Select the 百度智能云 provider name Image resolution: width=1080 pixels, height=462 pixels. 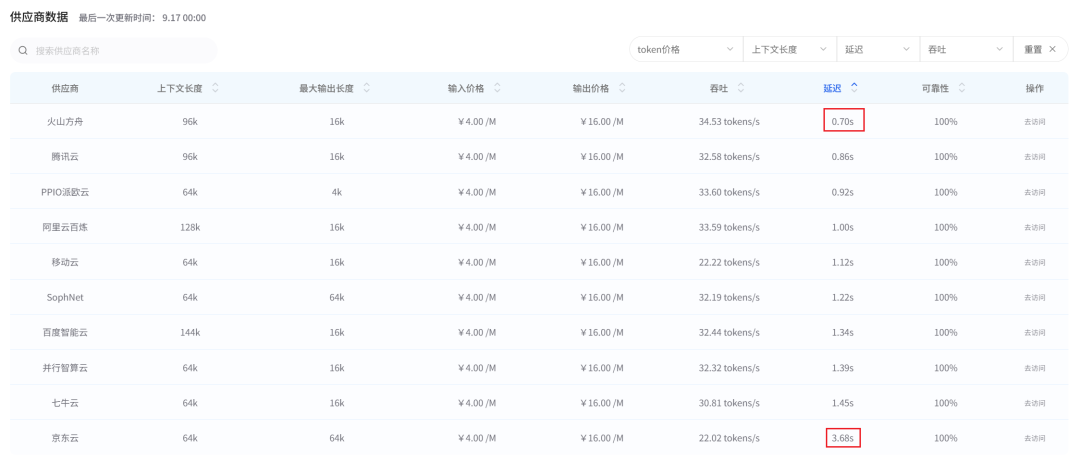[65, 333]
